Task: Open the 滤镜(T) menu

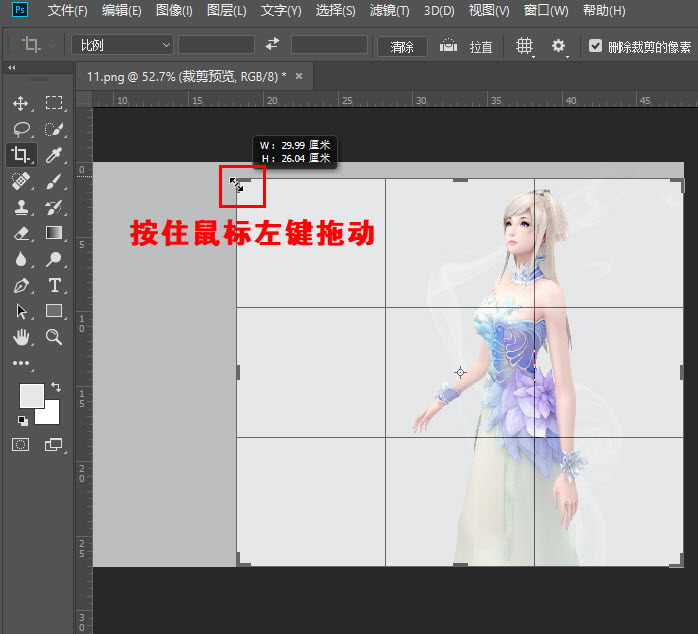Action: tap(390, 10)
